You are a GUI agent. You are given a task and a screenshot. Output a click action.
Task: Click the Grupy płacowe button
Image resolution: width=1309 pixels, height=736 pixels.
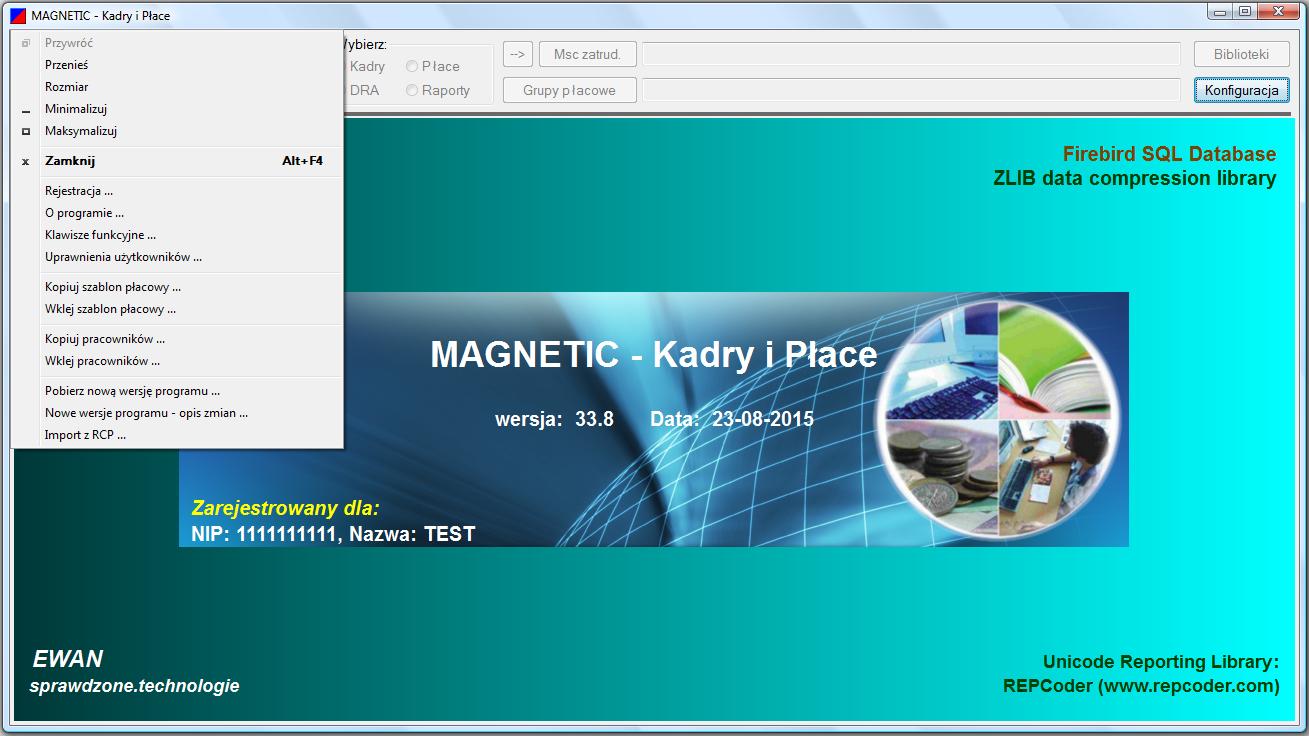pos(570,90)
